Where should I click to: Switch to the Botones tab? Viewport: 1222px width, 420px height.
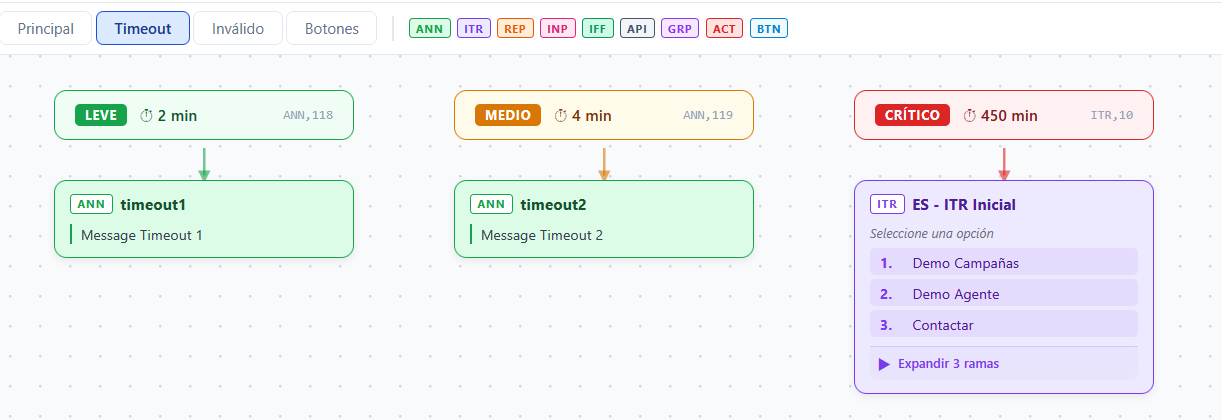[331, 28]
